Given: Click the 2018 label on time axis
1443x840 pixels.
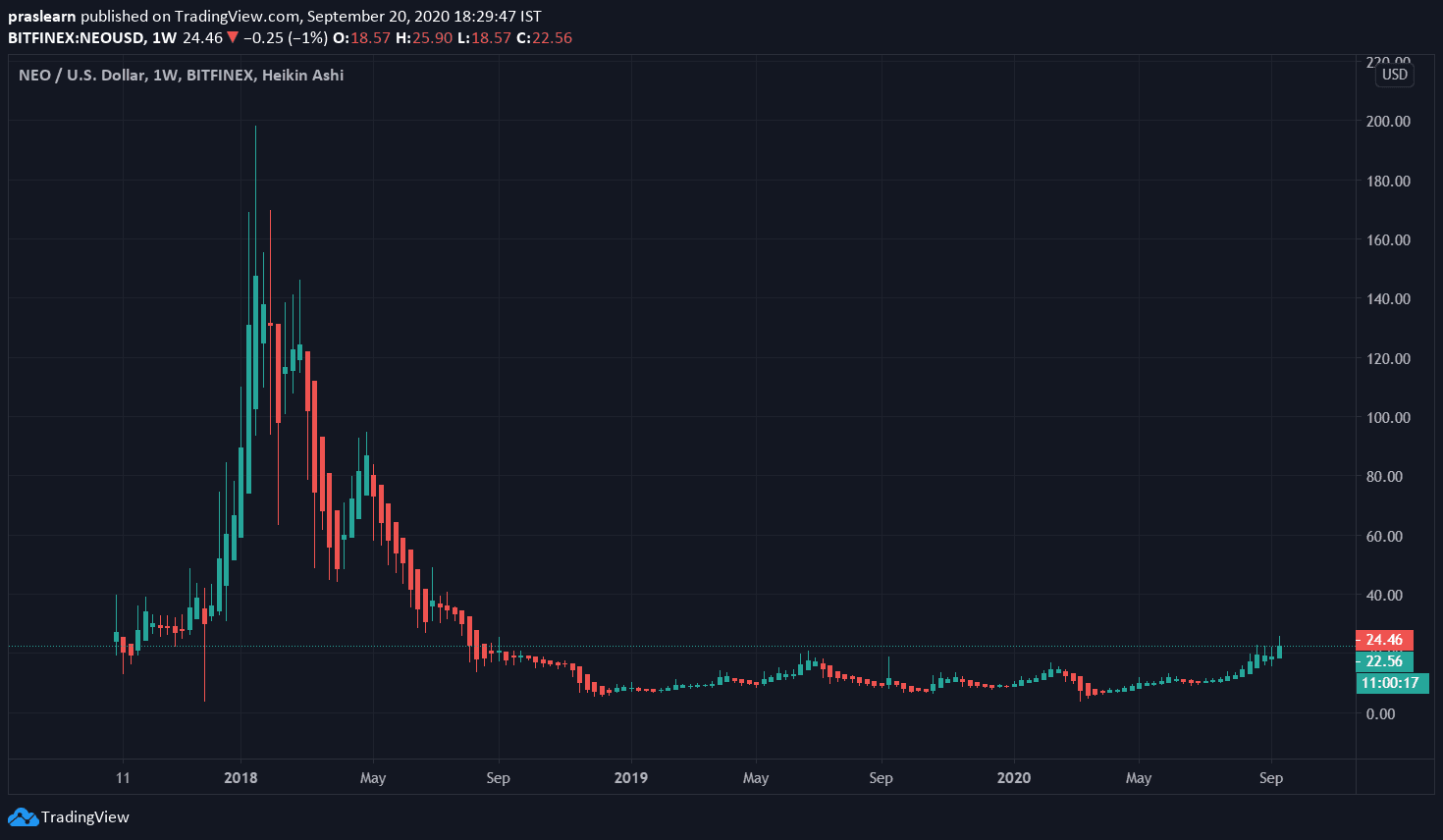Looking at the screenshot, I should coord(240,778).
